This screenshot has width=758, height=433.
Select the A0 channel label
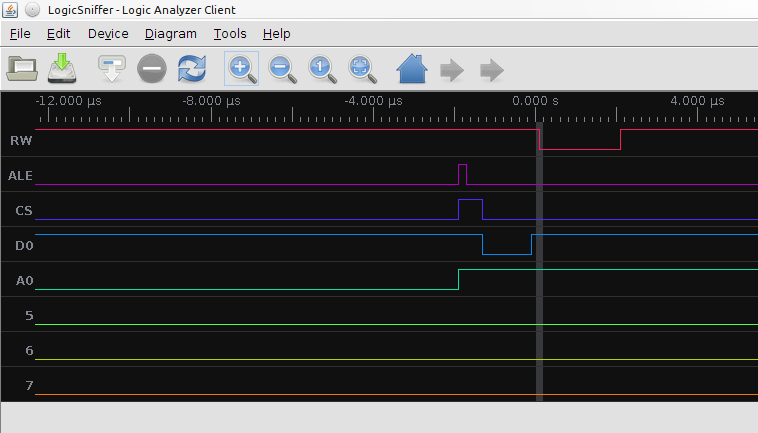25,281
